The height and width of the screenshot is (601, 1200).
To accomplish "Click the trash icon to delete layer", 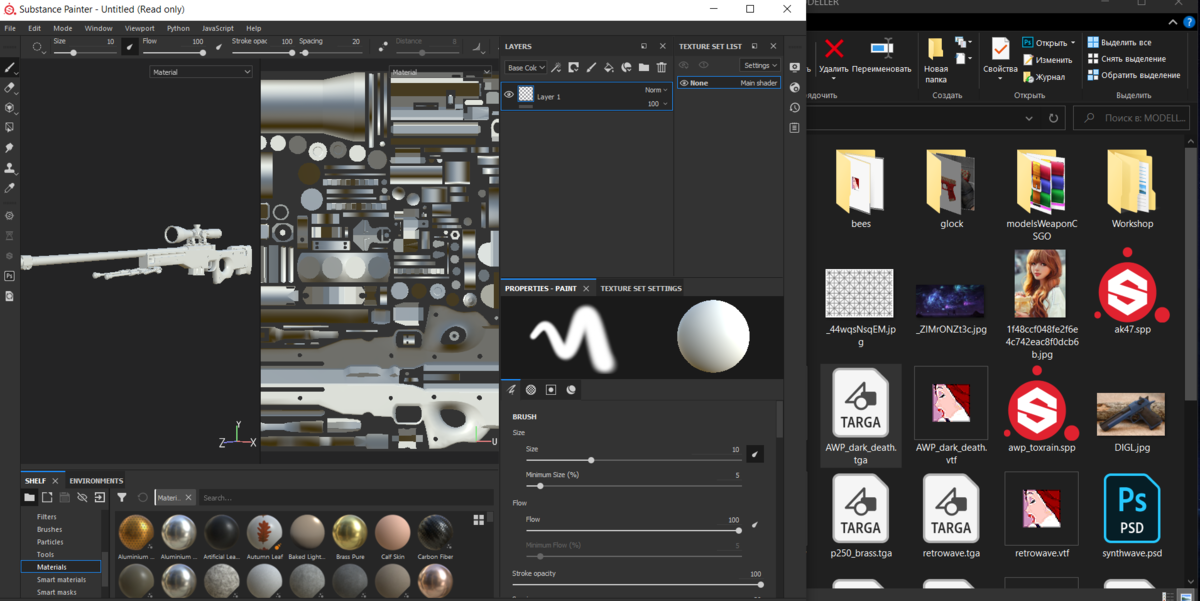I will [661, 68].
